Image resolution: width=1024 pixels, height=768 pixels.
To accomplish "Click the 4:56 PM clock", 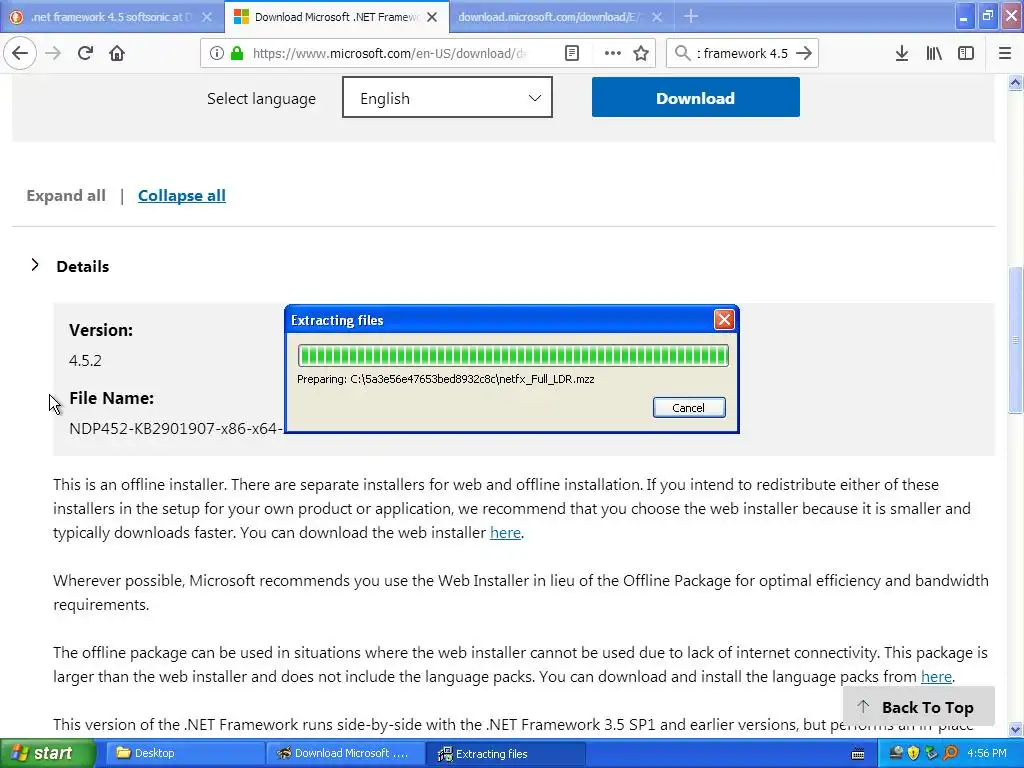I will [987, 753].
